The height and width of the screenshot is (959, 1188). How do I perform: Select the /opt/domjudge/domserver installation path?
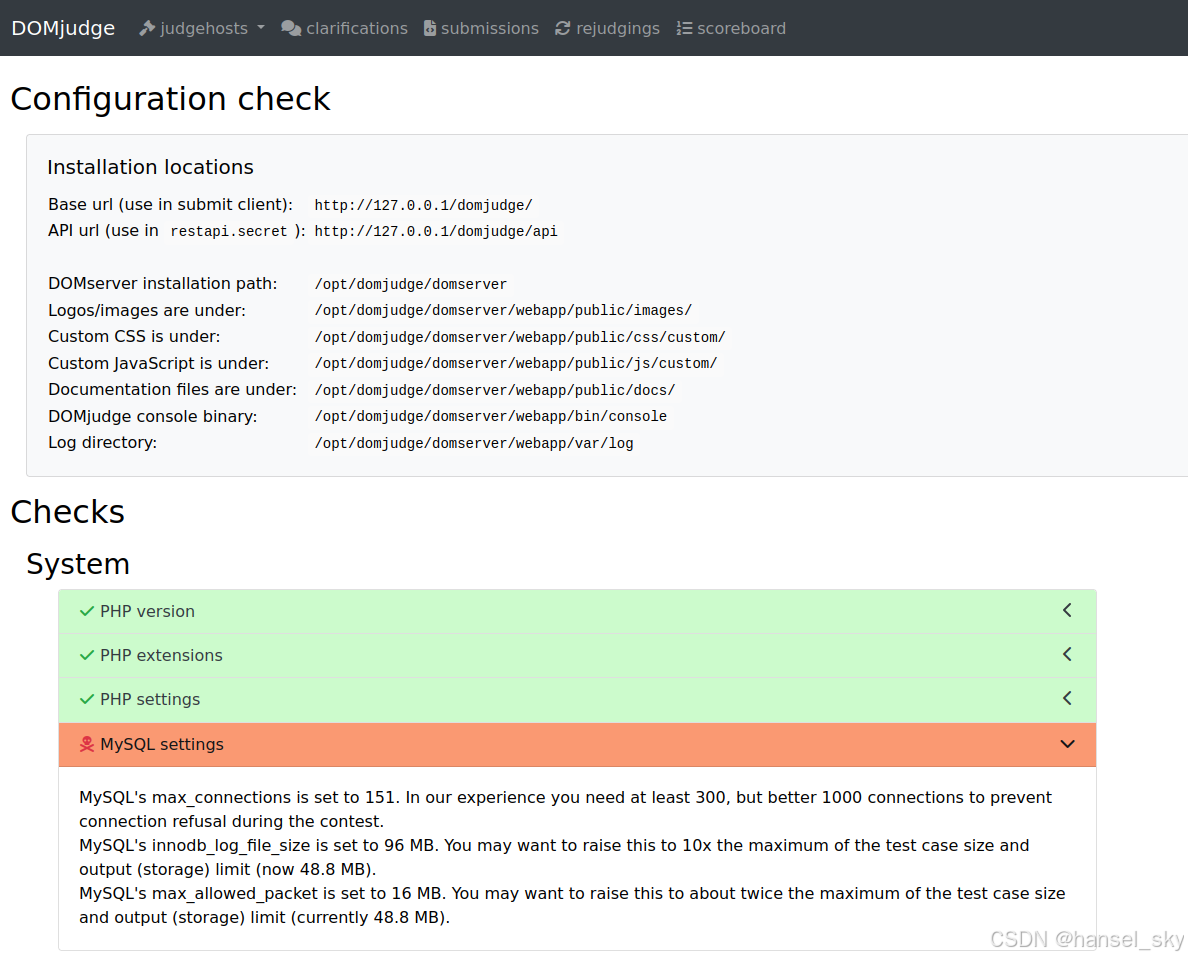[x=411, y=284]
